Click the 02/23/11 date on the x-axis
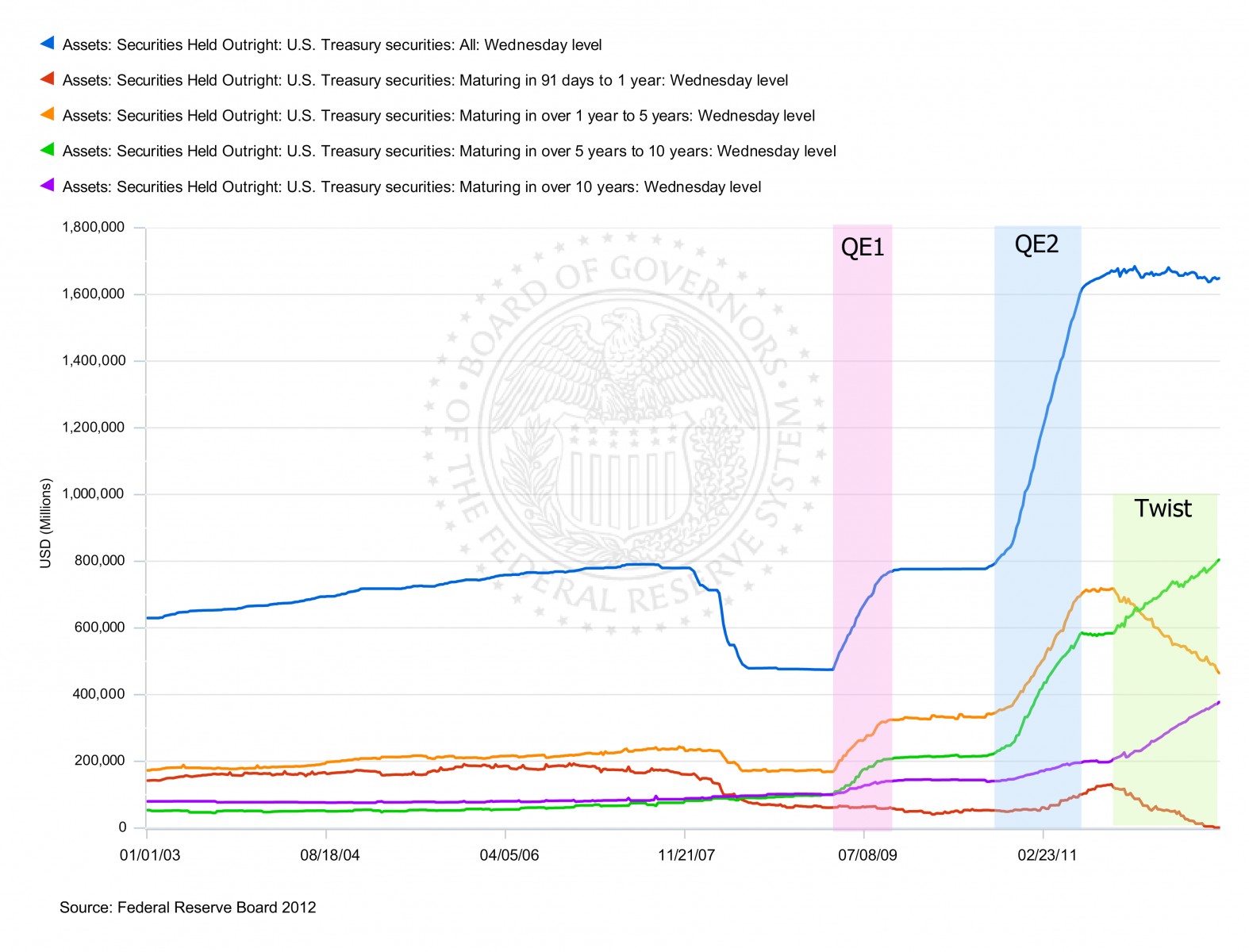Image resolution: width=1249 pixels, height=952 pixels. pos(1047,855)
